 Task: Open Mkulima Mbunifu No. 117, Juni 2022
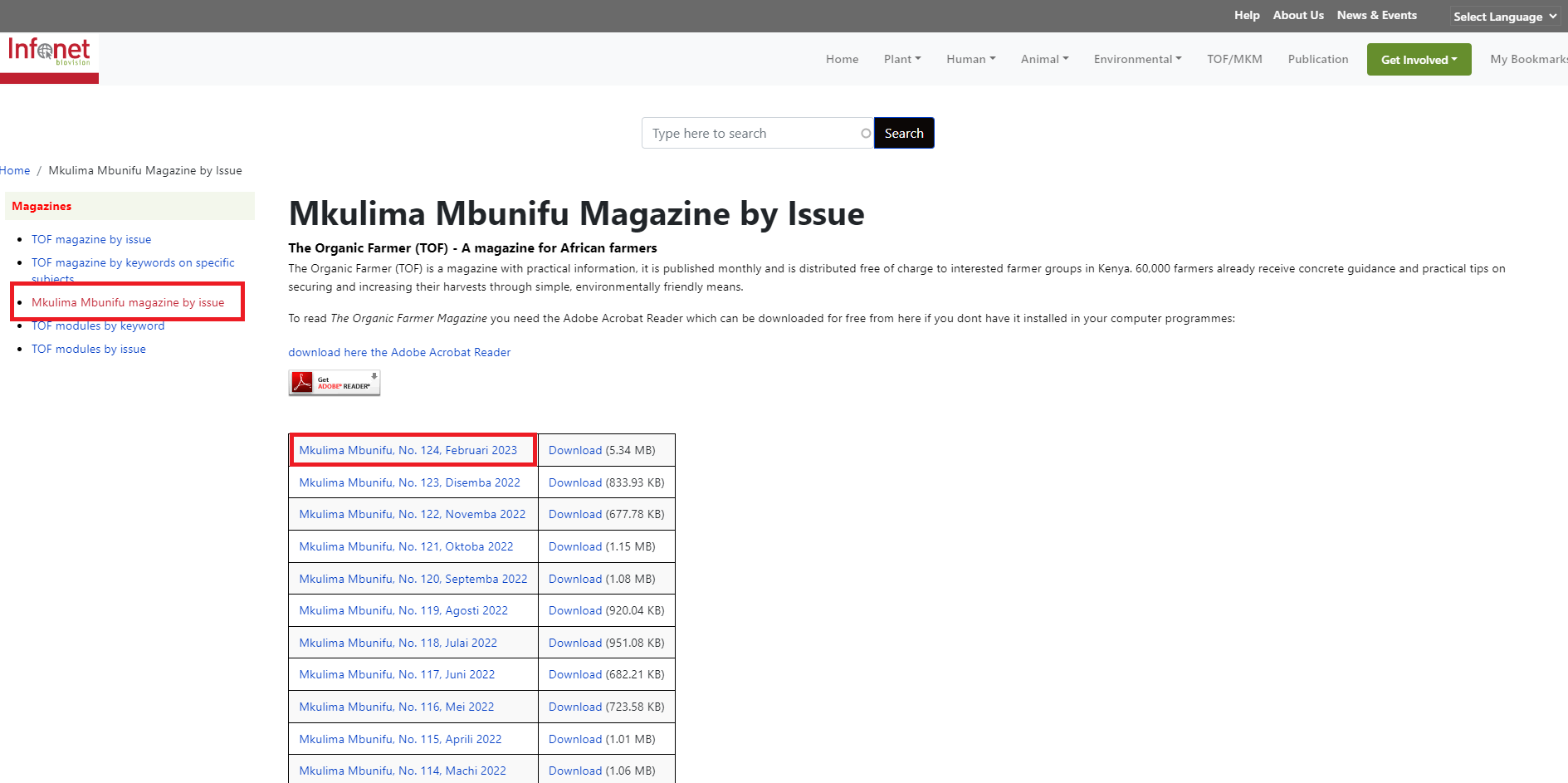click(x=397, y=674)
